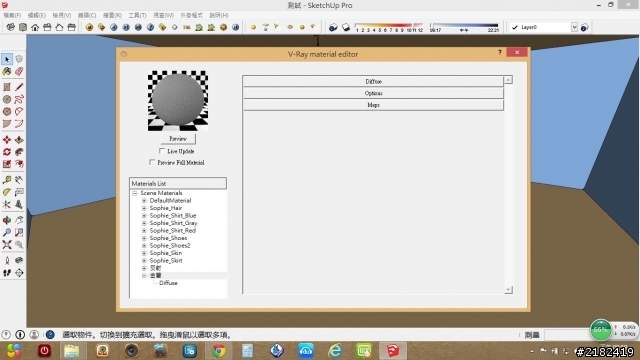Image resolution: width=640 pixels, height=360 pixels.
Task: Open File Explorer from the taskbar
Action: [x=71, y=351]
